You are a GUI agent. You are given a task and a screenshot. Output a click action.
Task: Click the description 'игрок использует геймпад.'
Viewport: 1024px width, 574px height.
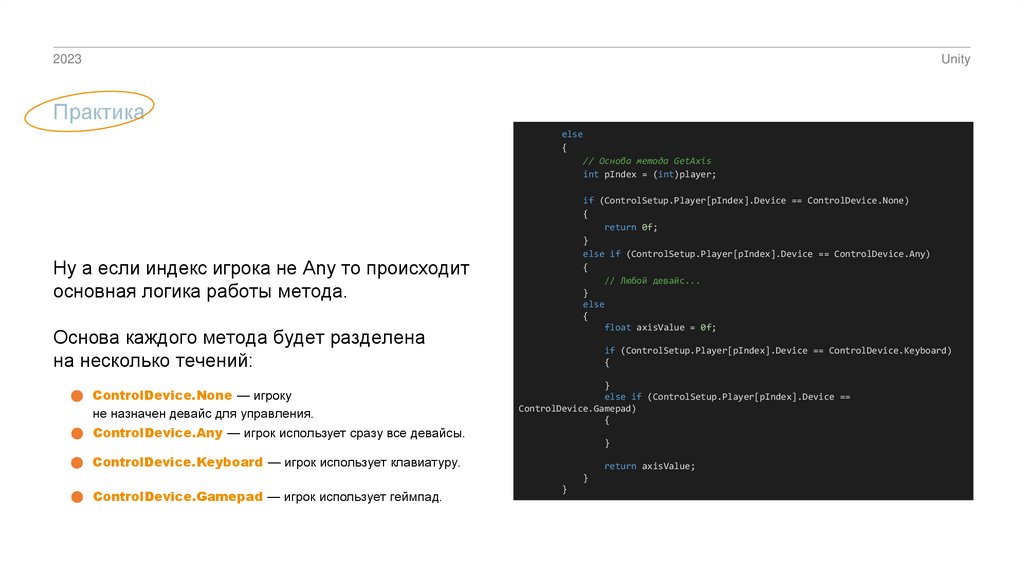tap(362, 497)
